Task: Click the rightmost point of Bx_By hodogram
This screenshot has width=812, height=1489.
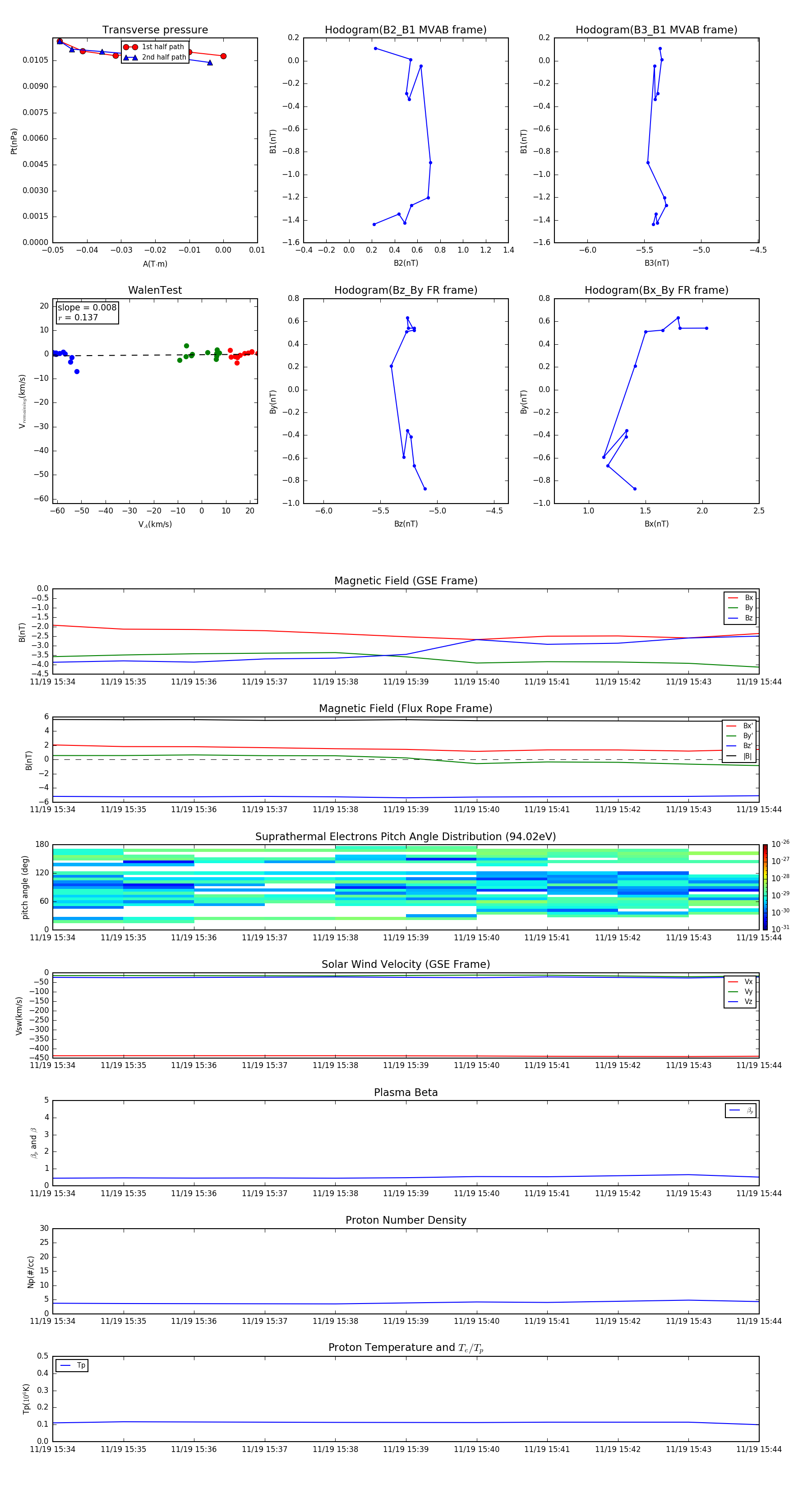Action: tap(706, 328)
